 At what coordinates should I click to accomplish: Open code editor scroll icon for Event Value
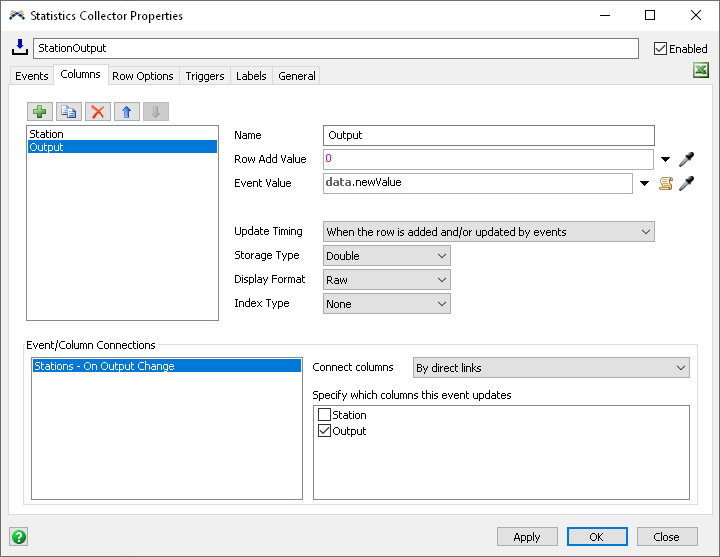(x=666, y=183)
